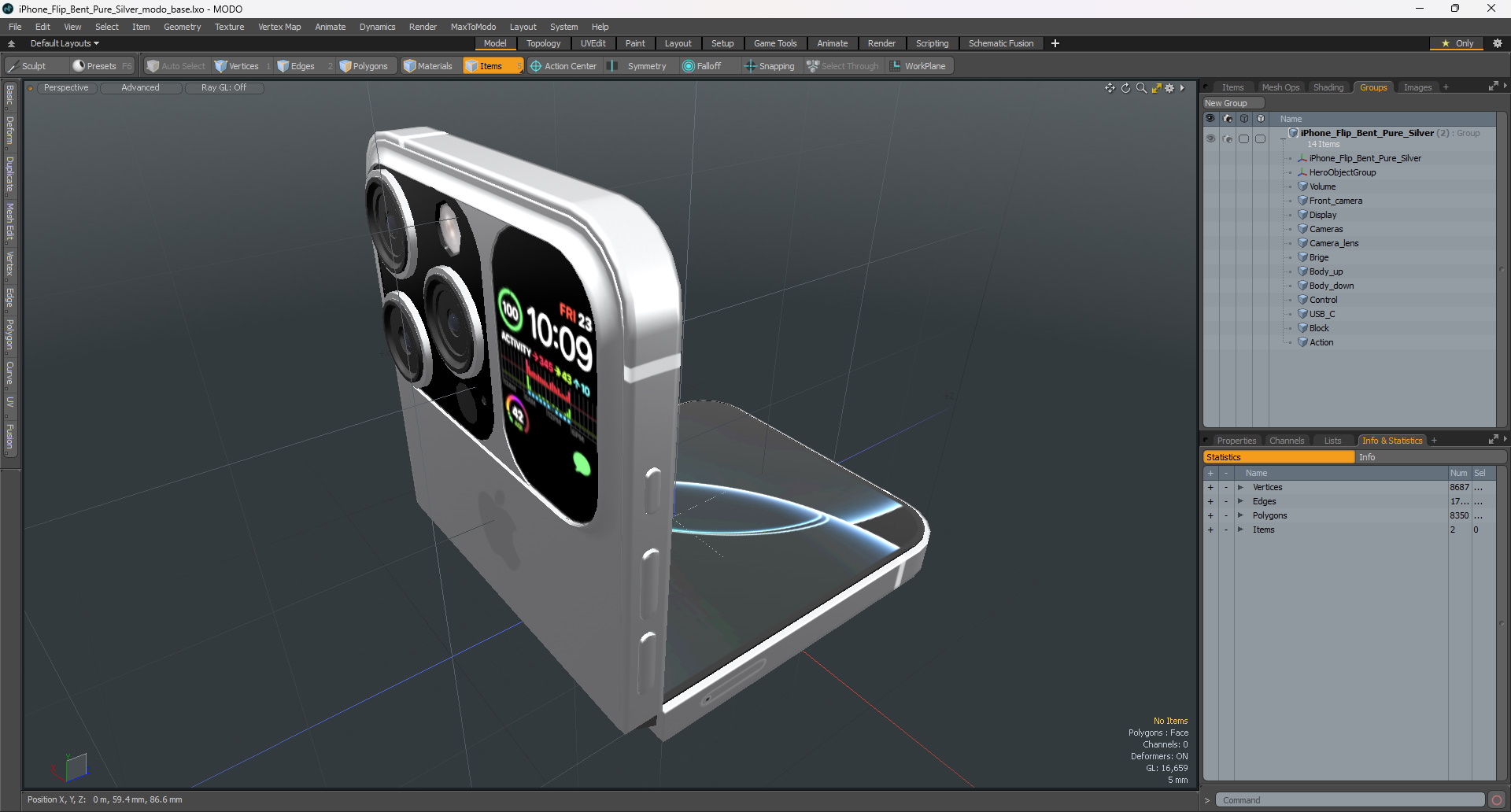Image resolution: width=1511 pixels, height=812 pixels.
Task: Open the Shading panel tab
Action: coord(1328,87)
